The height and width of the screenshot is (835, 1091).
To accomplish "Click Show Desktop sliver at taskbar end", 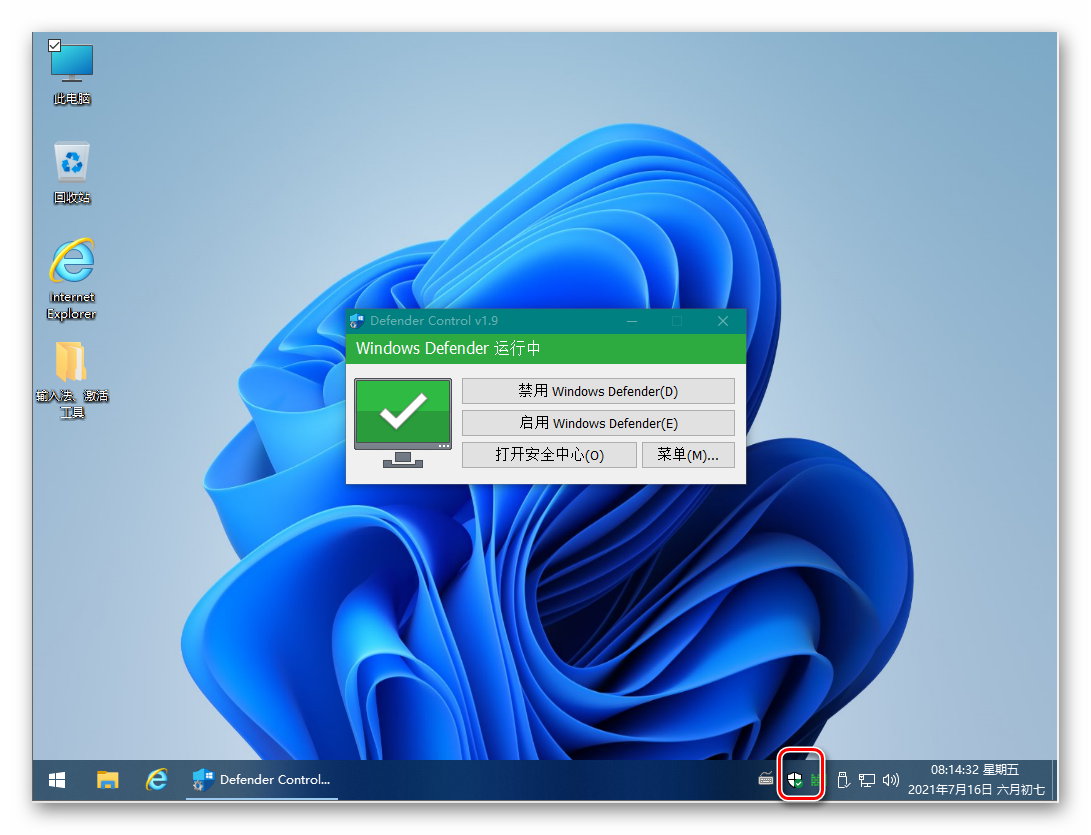I will 1053,780.
